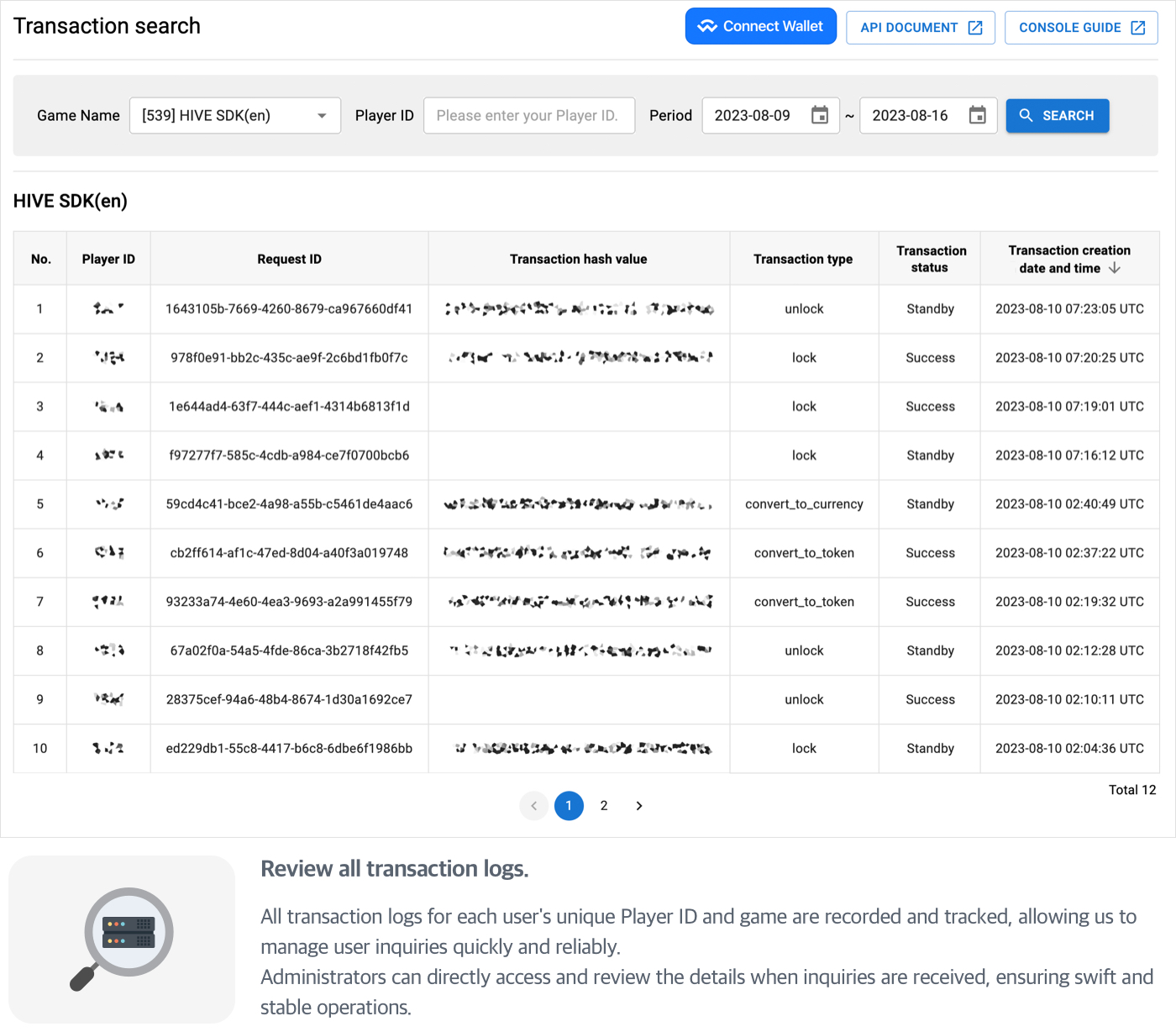
Task: Click the Transaction search page title
Action: point(107,26)
